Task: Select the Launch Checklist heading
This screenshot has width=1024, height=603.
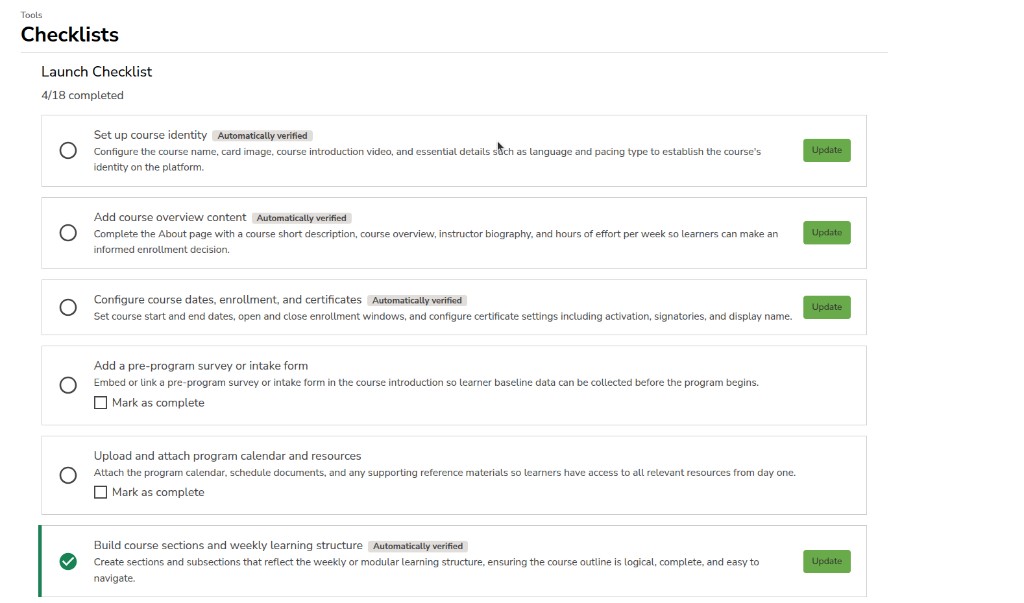Action: pos(97,72)
